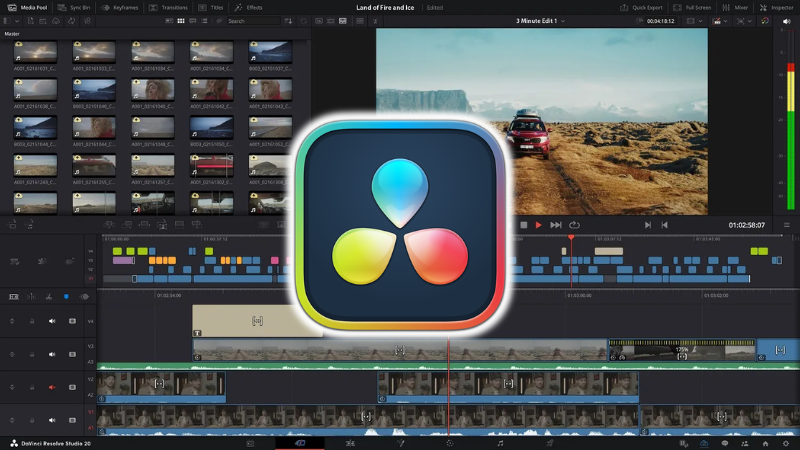Switch to the Titles tab
The width and height of the screenshot is (800, 450).
[x=211, y=8]
